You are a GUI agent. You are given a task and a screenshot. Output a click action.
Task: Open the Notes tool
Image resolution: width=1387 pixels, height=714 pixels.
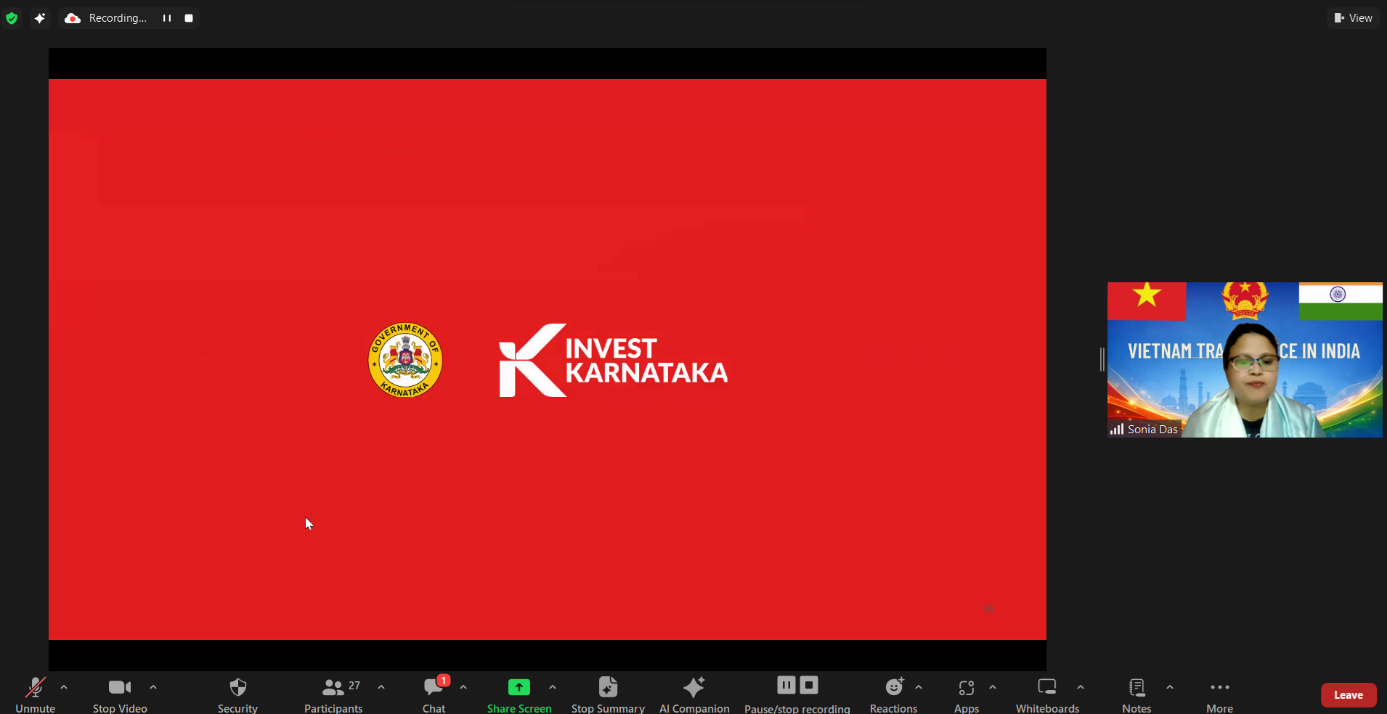1136,694
